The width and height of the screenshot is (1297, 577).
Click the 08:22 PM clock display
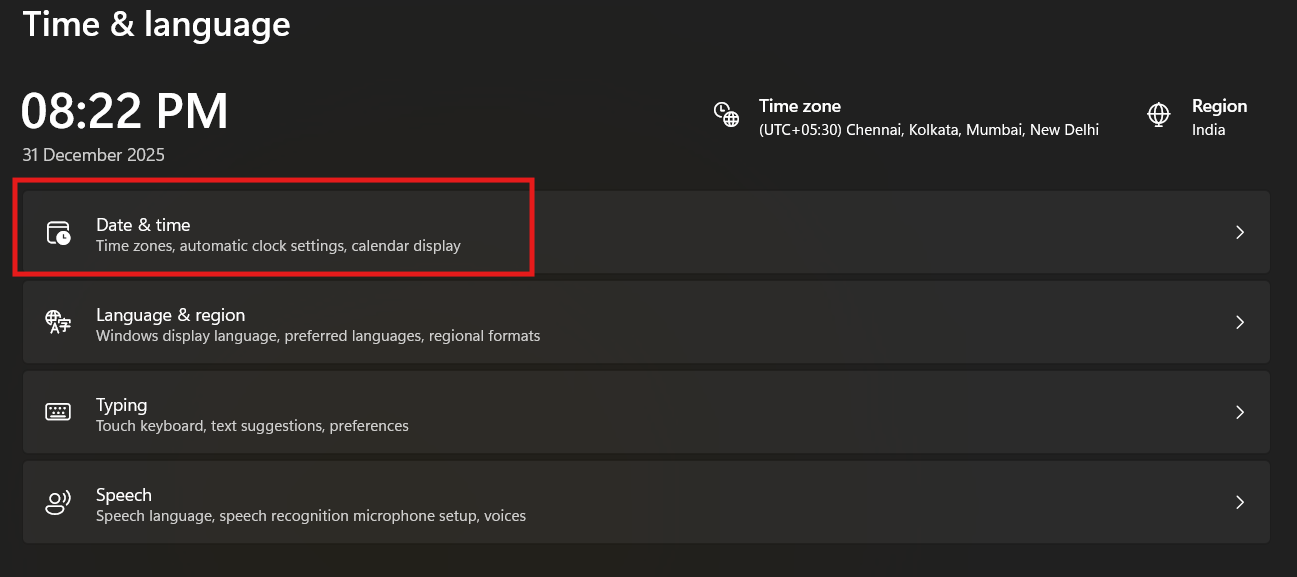[x=125, y=111]
